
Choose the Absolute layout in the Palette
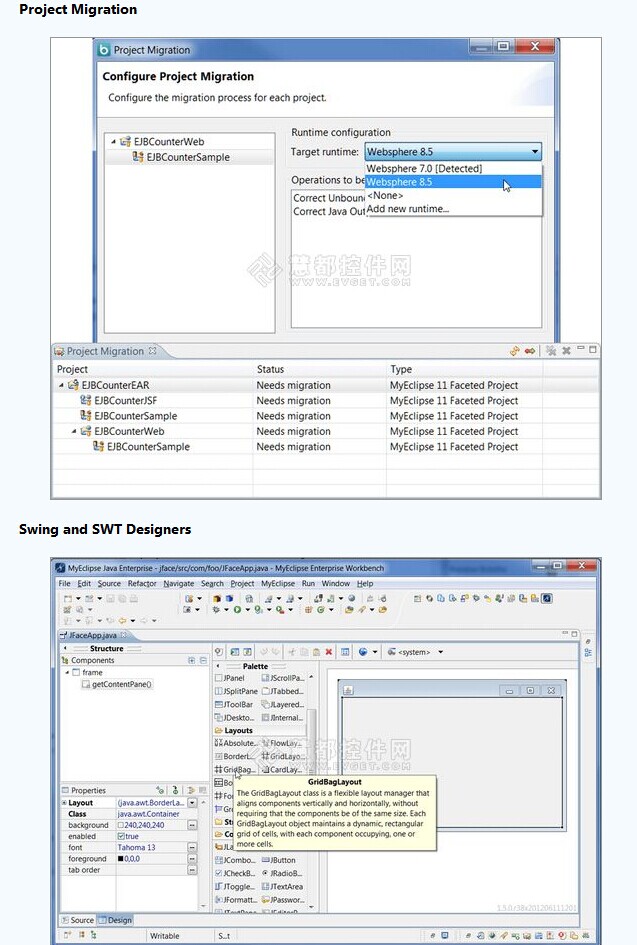(238, 743)
